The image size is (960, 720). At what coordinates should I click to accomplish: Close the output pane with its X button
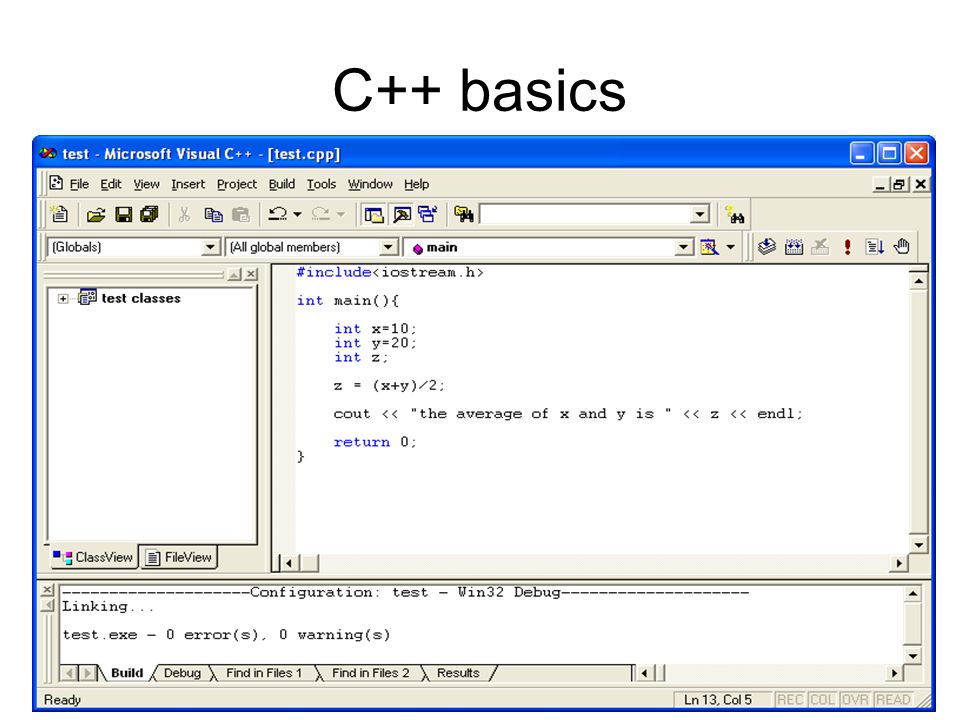click(48, 591)
